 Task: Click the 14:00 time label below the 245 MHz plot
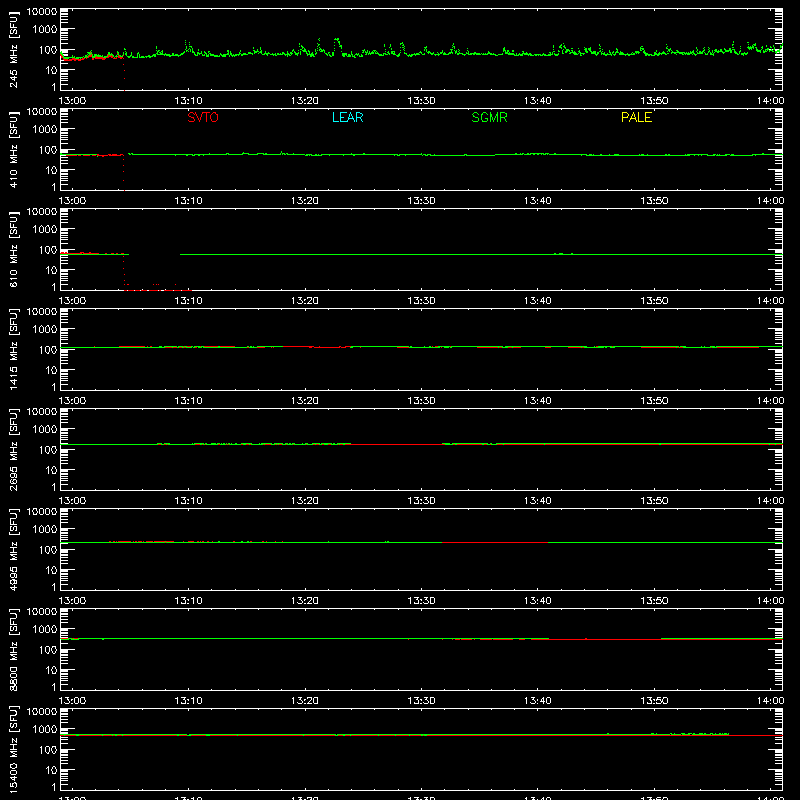(770, 101)
